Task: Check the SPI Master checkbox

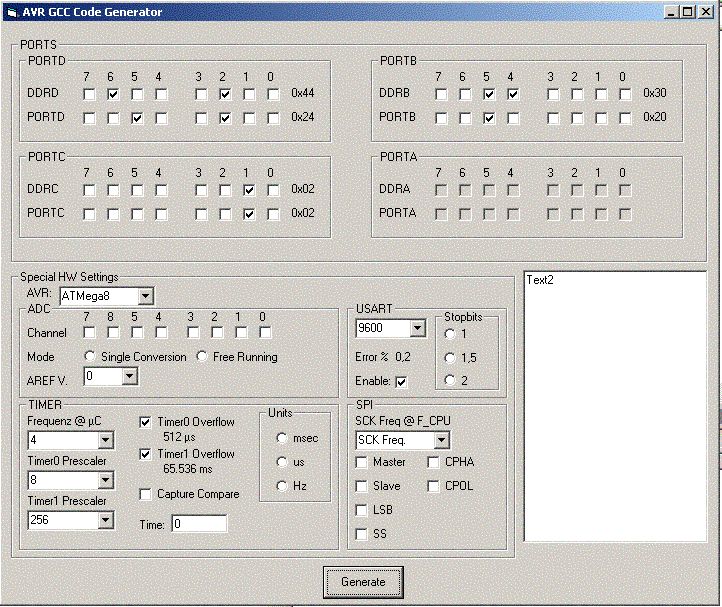Action: [x=362, y=462]
